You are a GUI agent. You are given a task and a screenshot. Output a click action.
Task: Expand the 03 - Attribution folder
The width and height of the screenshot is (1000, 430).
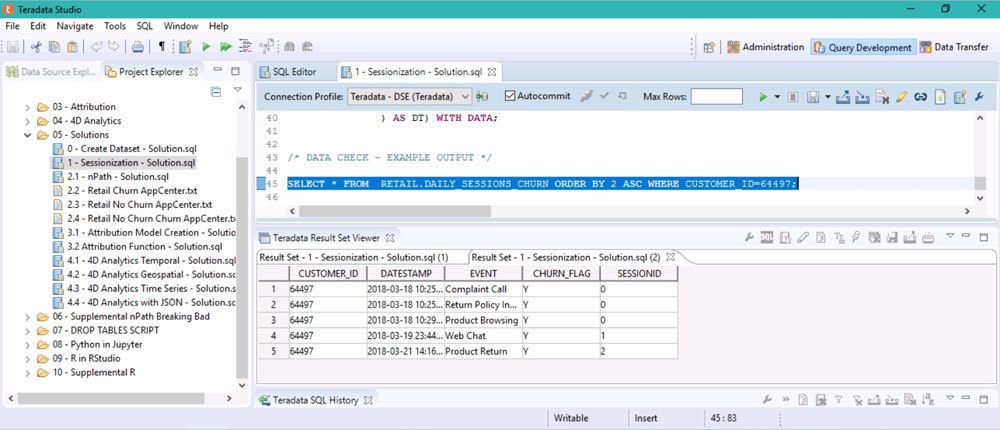(27, 106)
